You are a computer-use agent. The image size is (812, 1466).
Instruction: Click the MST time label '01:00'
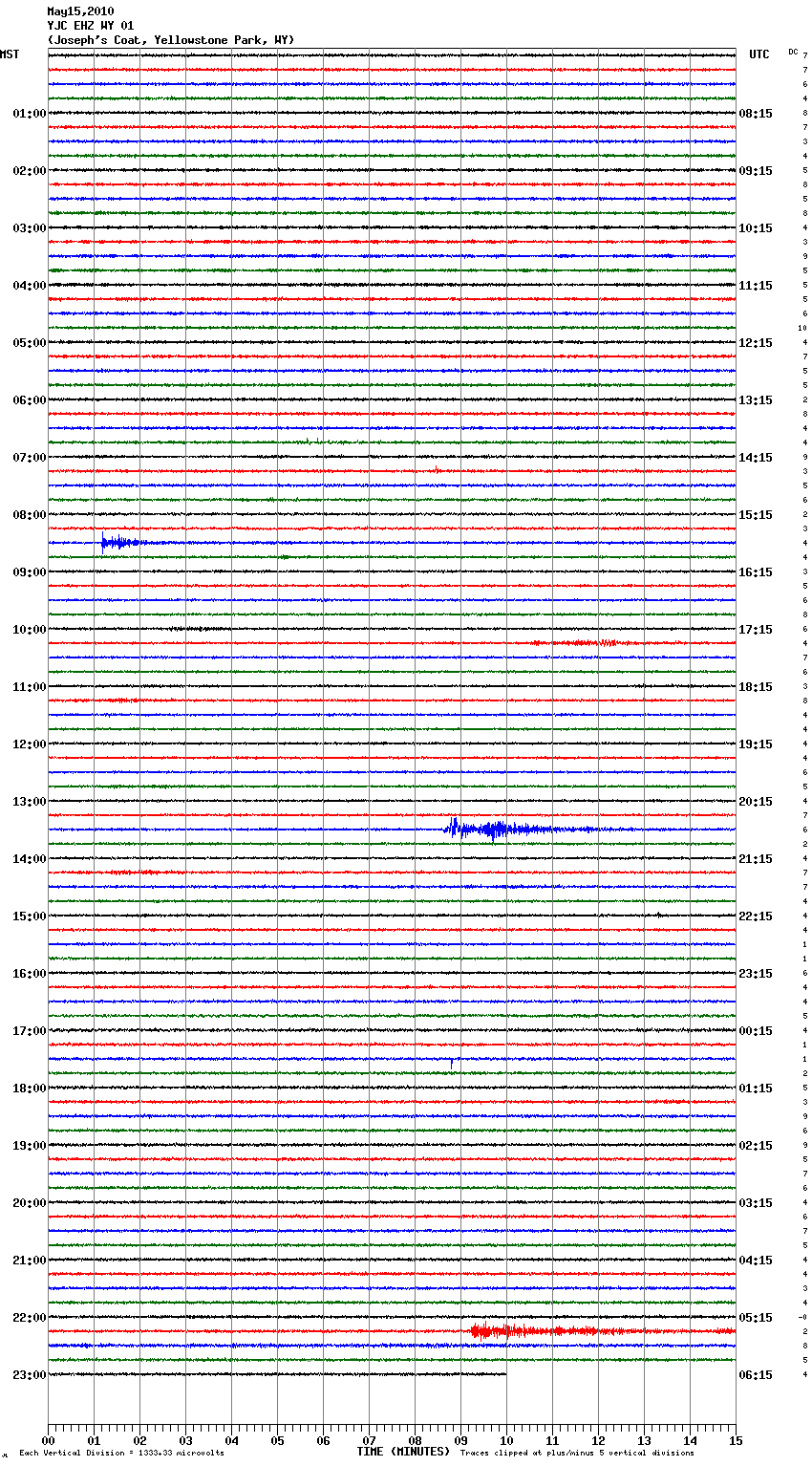coord(30,114)
